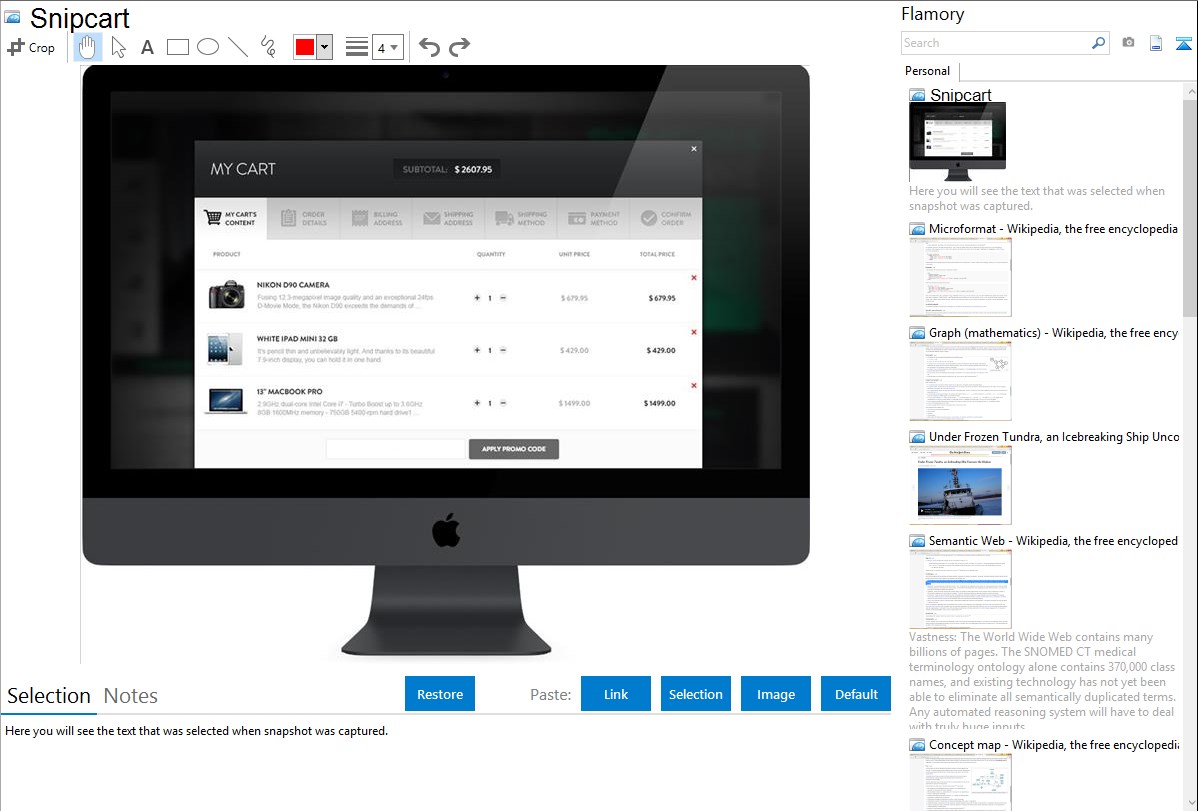Switch to the Personal tab

(928, 71)
